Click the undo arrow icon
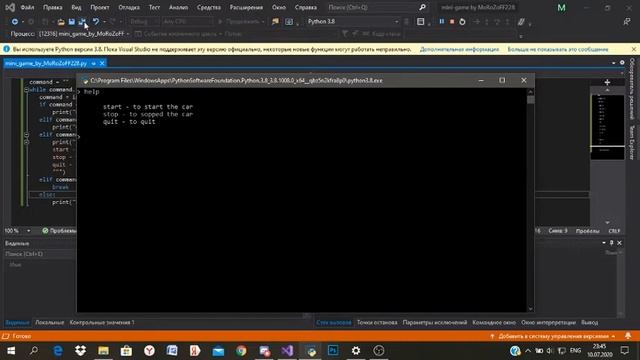The width and height of the screenshot is (640, 360). pyautogui.click(x=96, y=22)
